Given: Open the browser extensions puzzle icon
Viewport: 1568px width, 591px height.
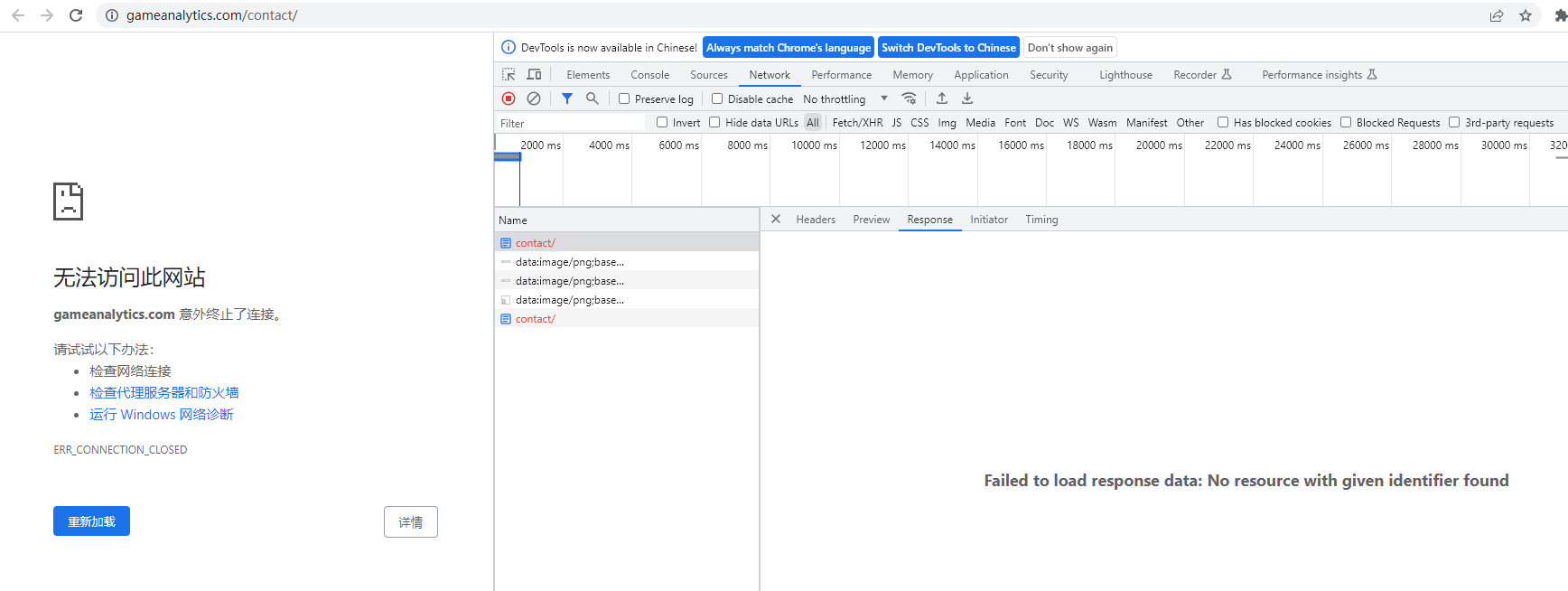Looking at the screenshot, I should (1560, 15).
